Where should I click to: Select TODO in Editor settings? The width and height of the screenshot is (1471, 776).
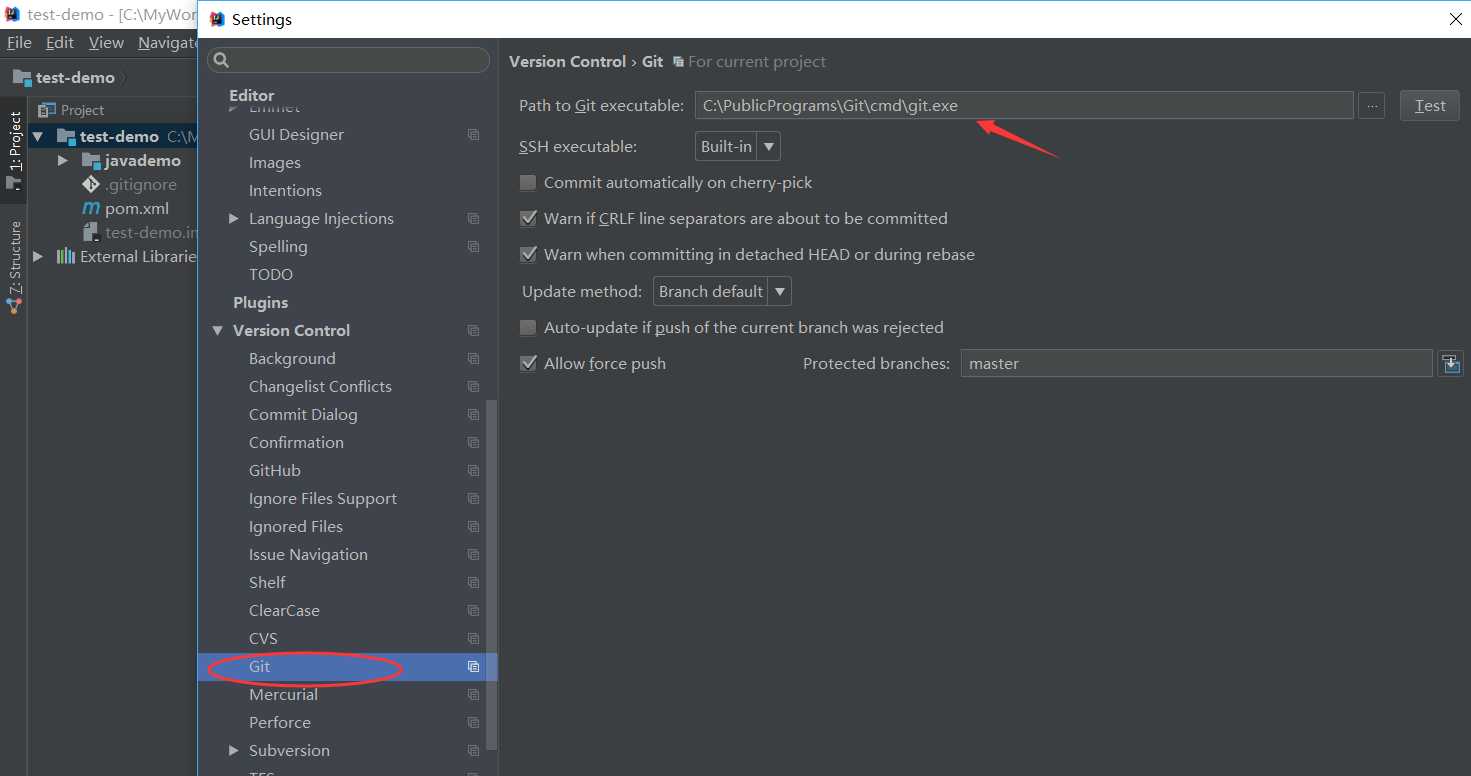(x=270, y=275)
